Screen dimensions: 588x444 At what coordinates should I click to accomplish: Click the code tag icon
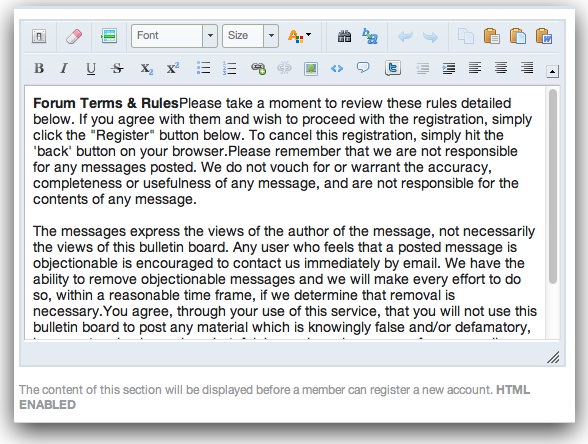pos(337,68)
